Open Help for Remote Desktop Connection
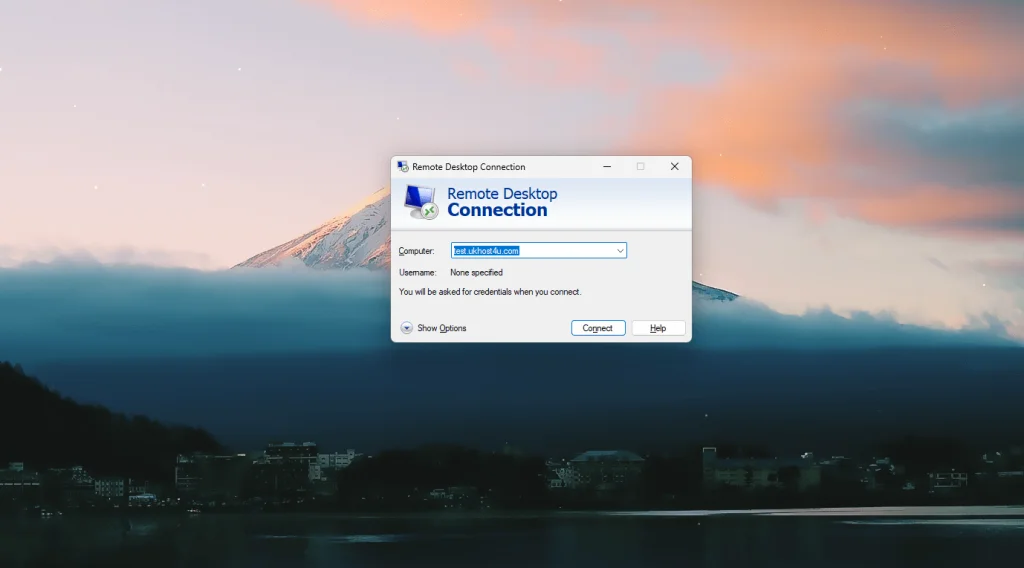The image size is (1024, 568). [x=658, y=328]
